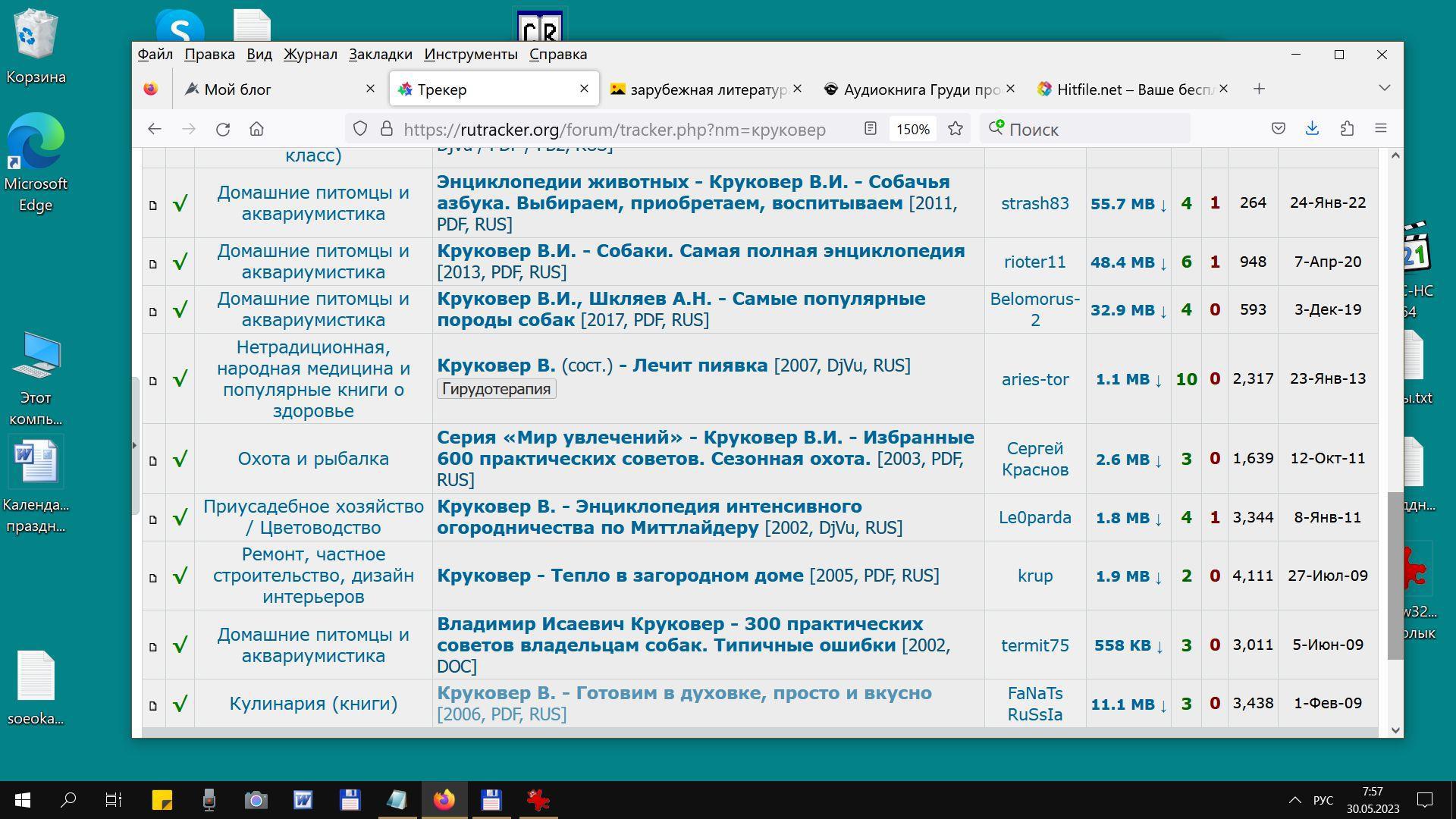Click the 150% zoom level indicator

click(912, 129)
